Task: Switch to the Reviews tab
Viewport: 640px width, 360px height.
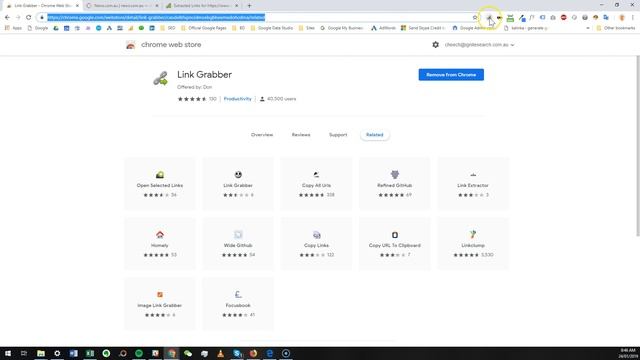Action: click(x=301, y=135)
